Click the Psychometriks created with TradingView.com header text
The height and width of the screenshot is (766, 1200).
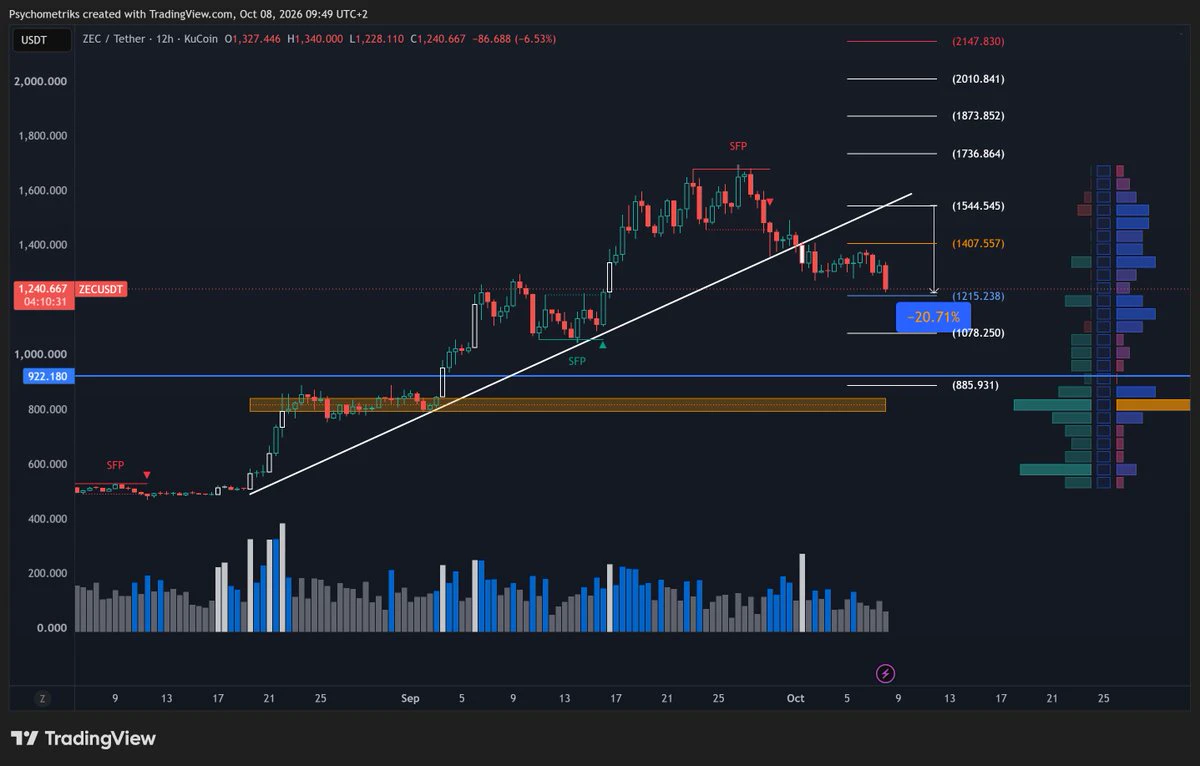click(x=122, y=14)
